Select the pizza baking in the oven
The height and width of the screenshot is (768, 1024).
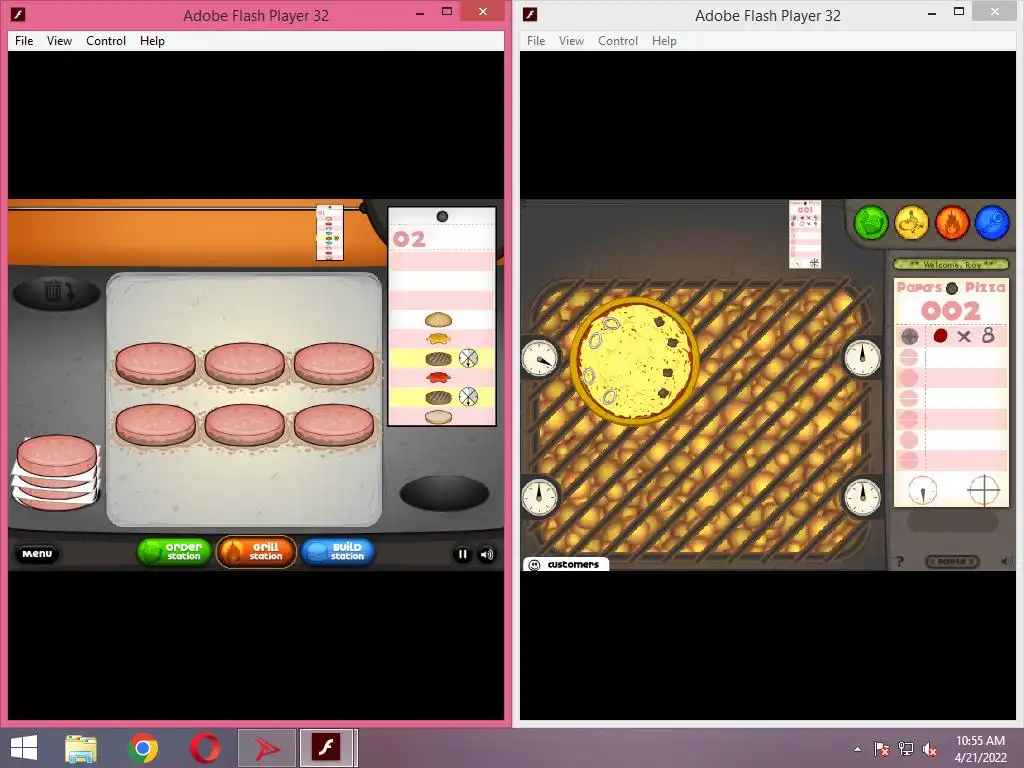pyautogui.click(x=634, y=361)
